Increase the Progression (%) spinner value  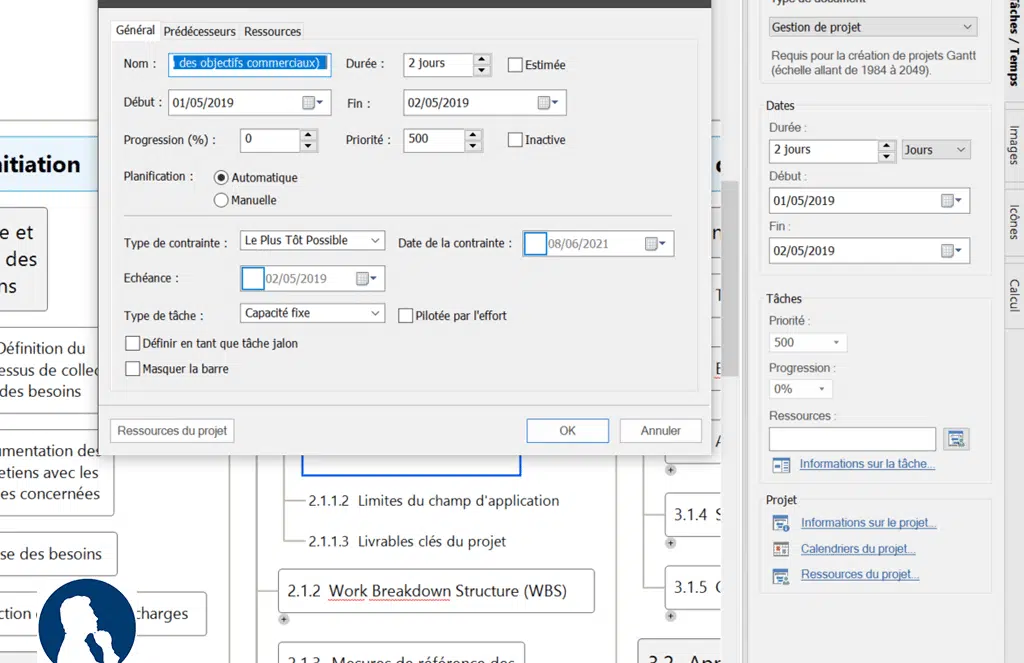(x=308, y=134)
